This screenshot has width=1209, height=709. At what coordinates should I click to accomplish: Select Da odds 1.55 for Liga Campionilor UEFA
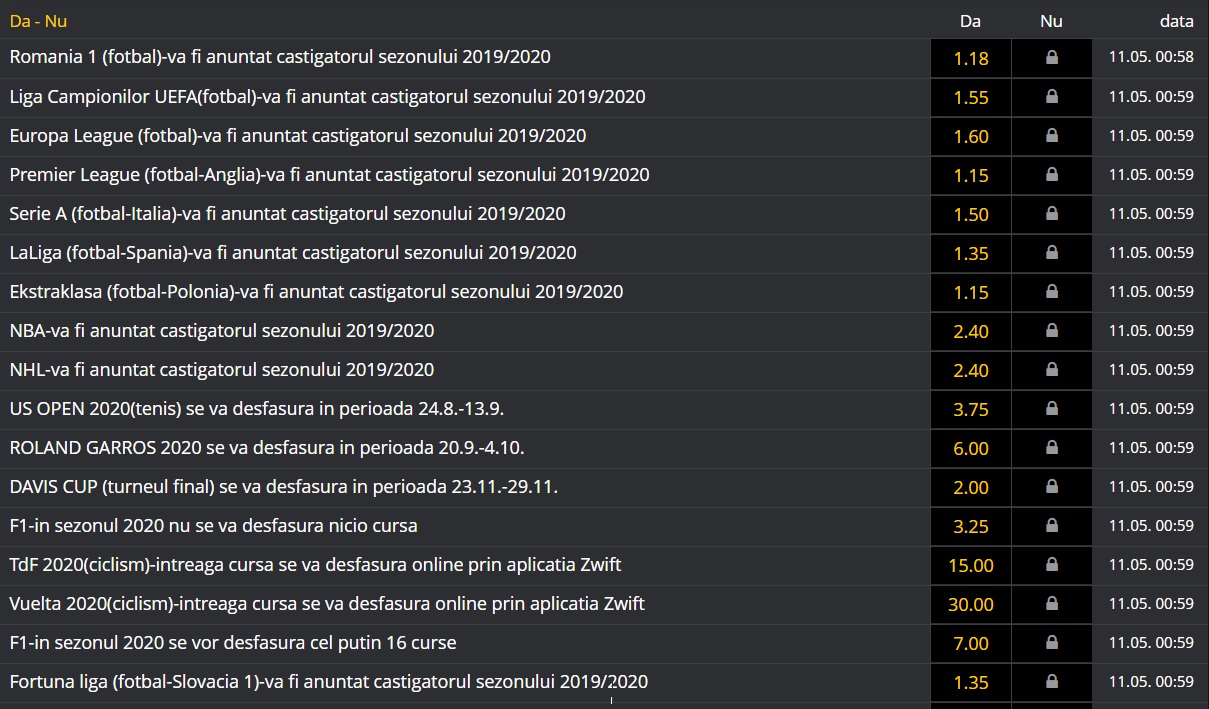[970, 97]
